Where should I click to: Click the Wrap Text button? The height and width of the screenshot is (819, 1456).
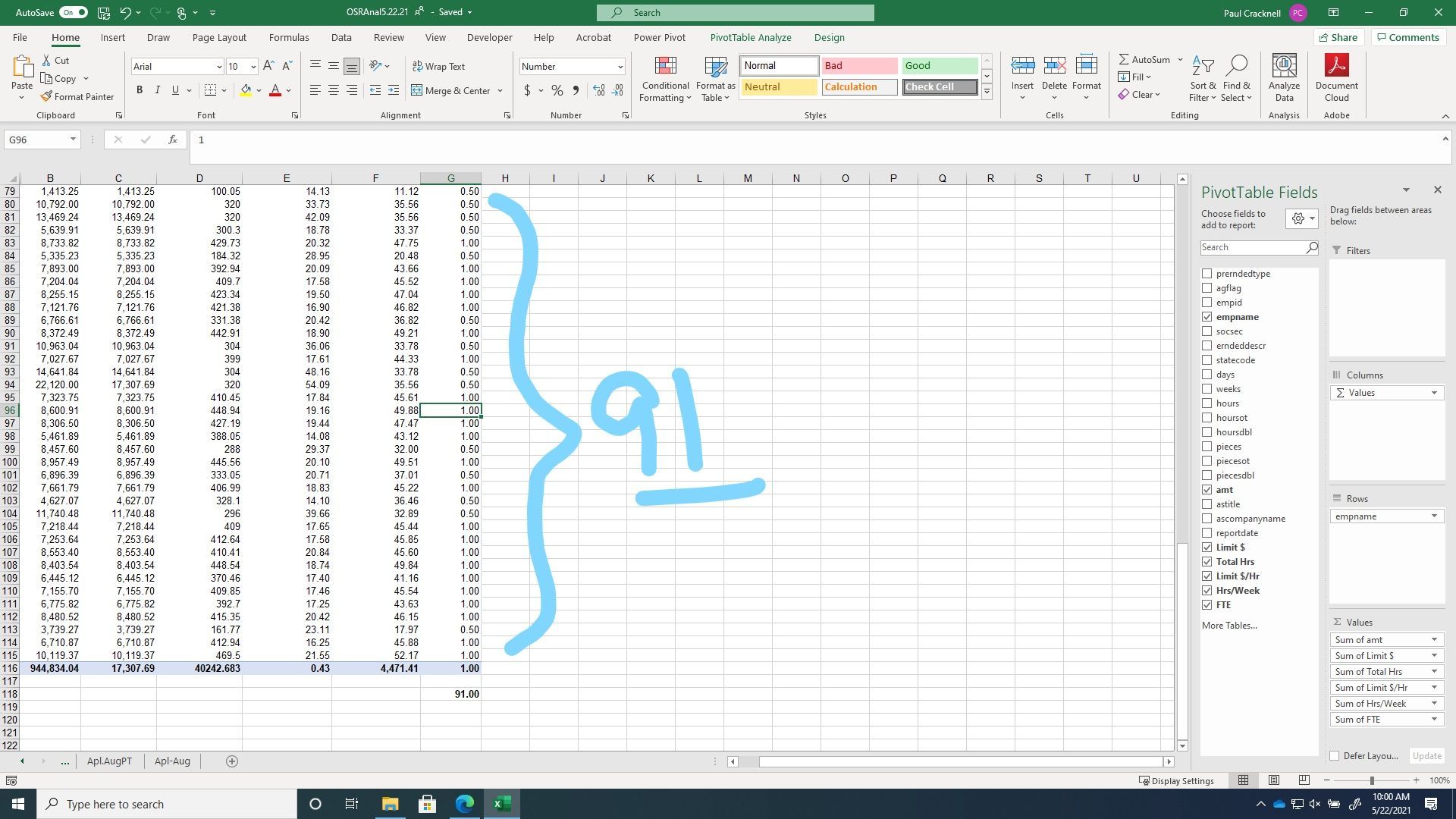point(438,67)
